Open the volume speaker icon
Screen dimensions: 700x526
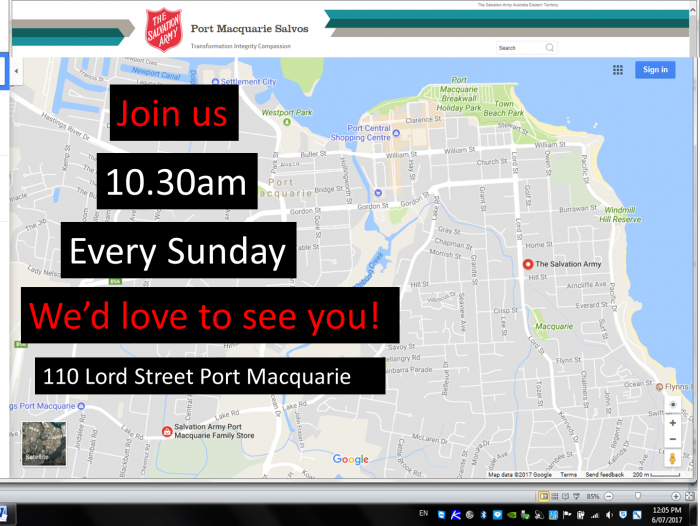coord(609,515)
